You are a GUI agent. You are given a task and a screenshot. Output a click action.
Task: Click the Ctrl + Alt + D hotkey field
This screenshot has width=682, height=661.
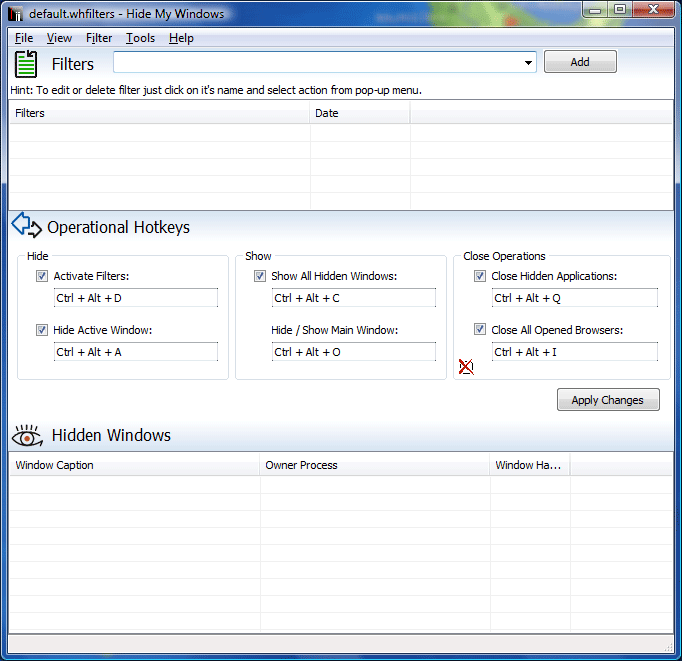pyautogui.click(x=135, y=298)
